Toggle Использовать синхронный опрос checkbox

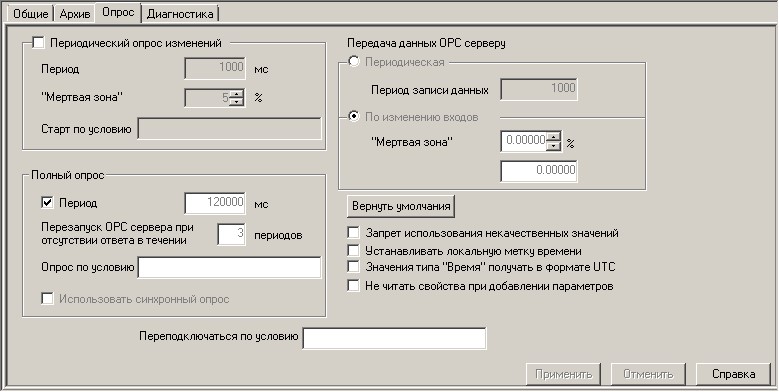[48, 299]
